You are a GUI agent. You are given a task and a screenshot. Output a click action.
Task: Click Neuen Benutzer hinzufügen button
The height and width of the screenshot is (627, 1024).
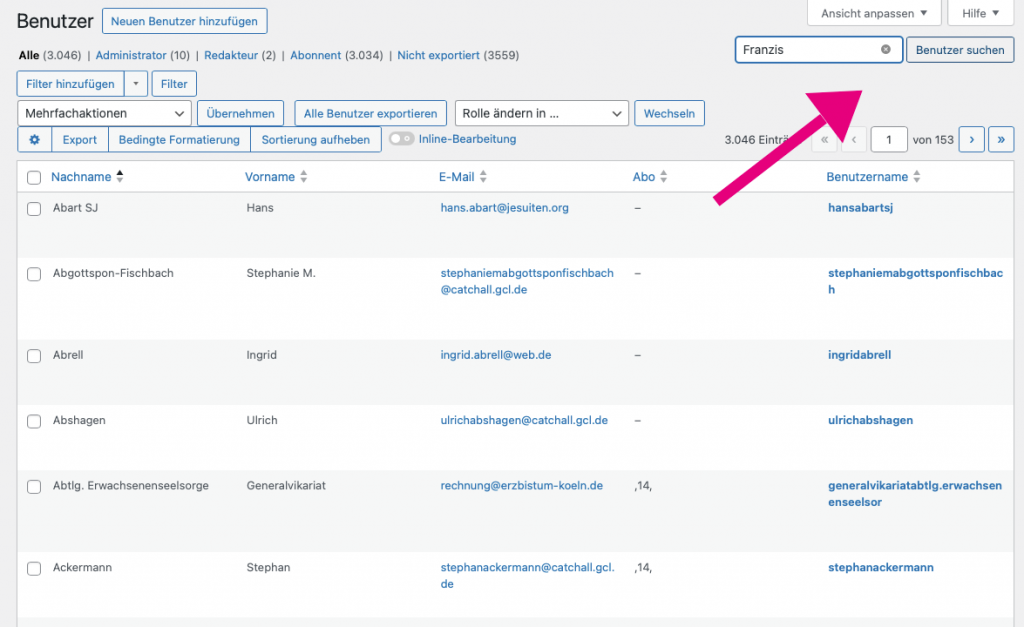point(184,20)
